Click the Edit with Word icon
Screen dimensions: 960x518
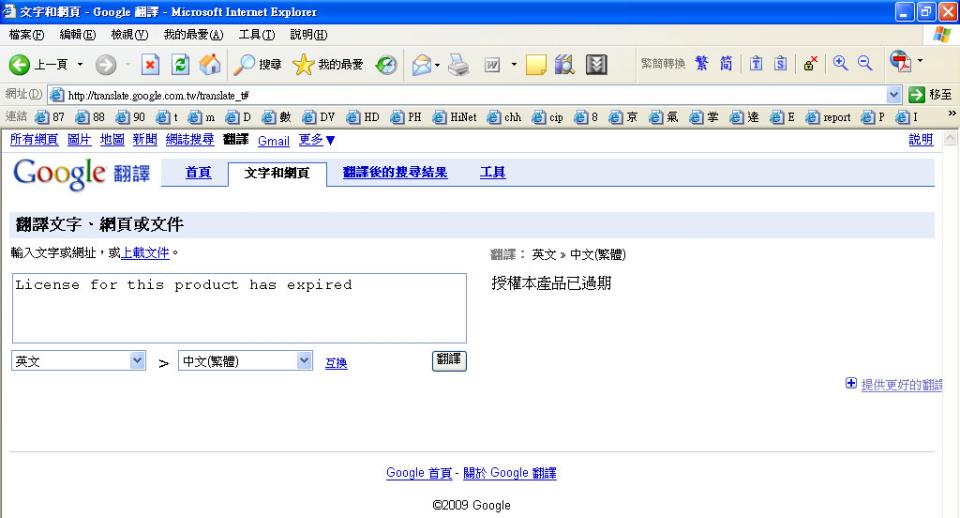pyautogui.click(x=492, y=64)
